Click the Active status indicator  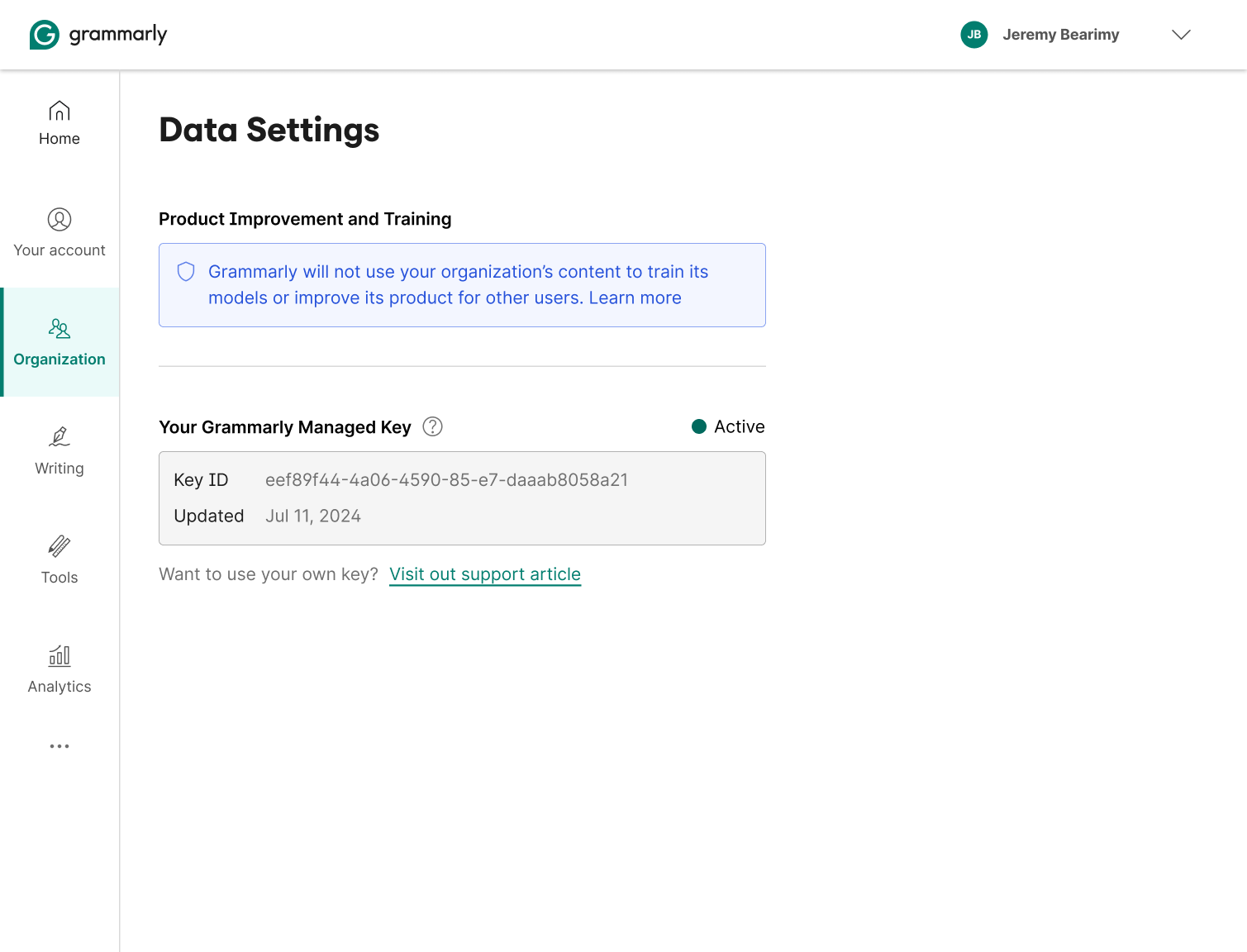click(x=738, y=426)
